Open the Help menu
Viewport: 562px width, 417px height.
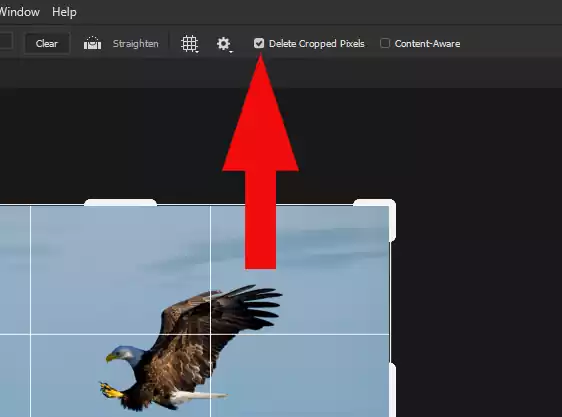pos(64,12)
